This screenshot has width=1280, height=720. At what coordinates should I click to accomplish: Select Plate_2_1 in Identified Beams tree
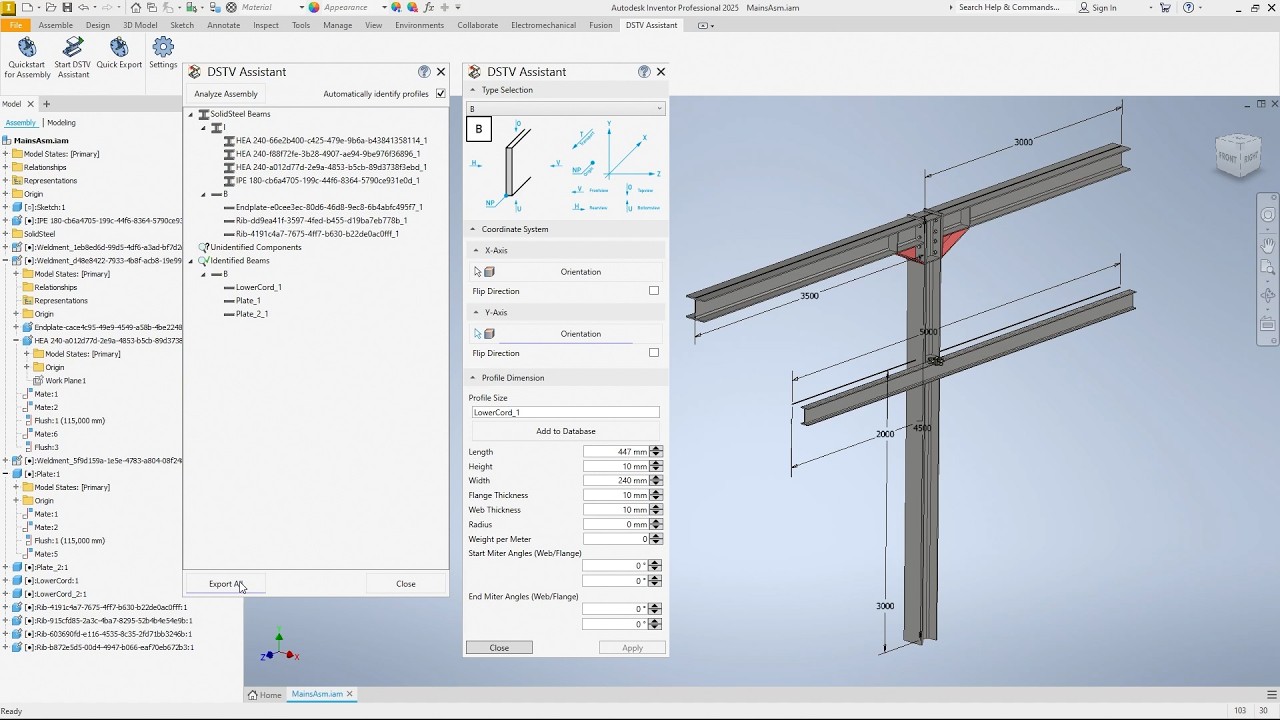[x=252, y=314]
